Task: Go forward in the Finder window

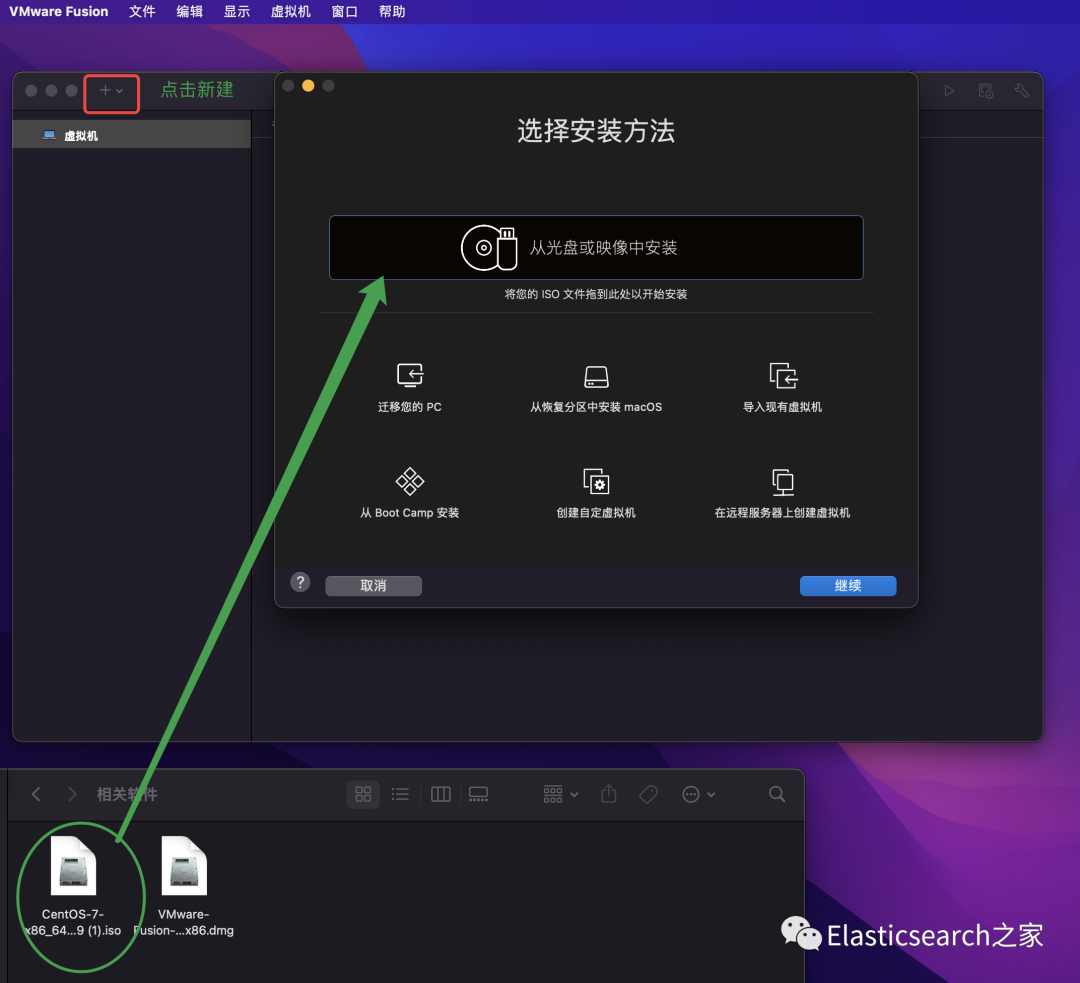Action: coord(72,794)
